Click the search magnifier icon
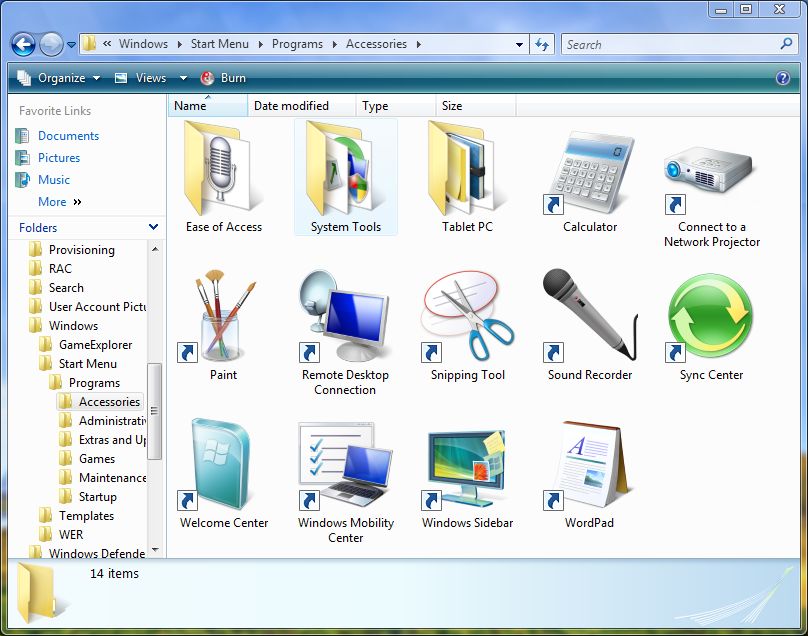Image resolution: width=808 pixels, height=636 pixels. click(x=786, y=44)
